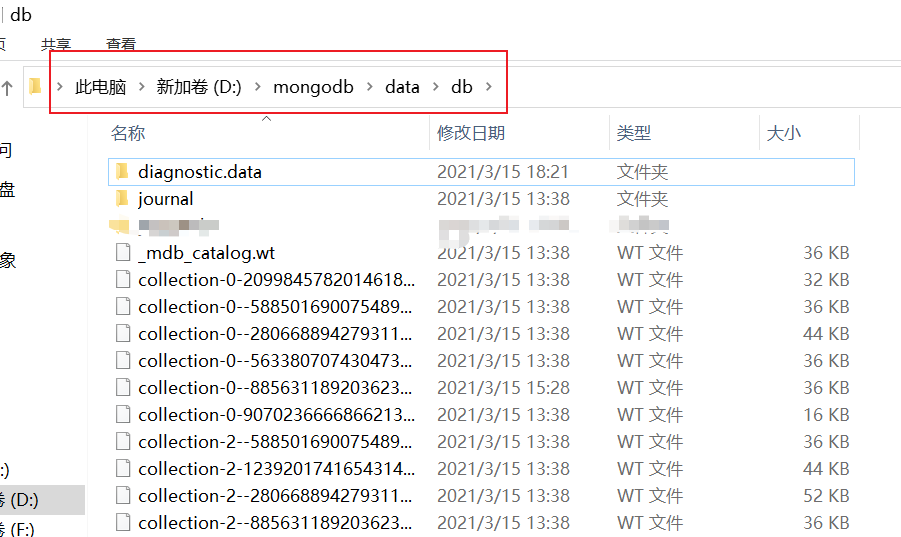The height and width of the screenshot is (537, 901).
Task: Select file collection-0-9070236666866213...
Action: tap(276, 415)
